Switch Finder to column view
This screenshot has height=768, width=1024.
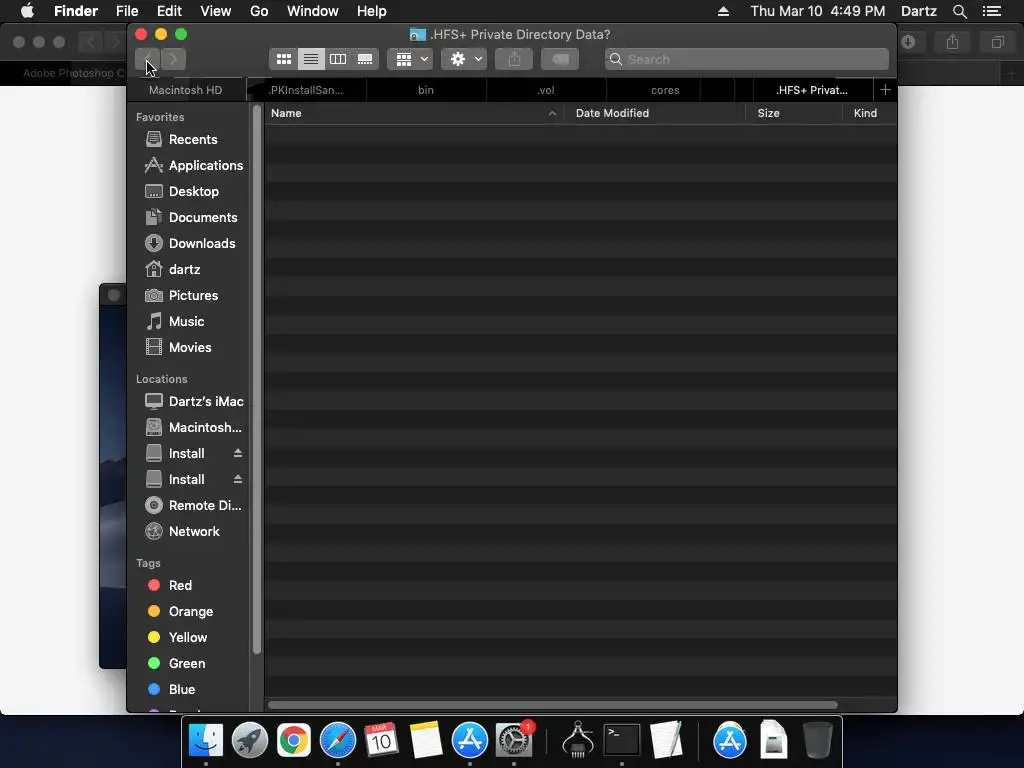point(338,59)
